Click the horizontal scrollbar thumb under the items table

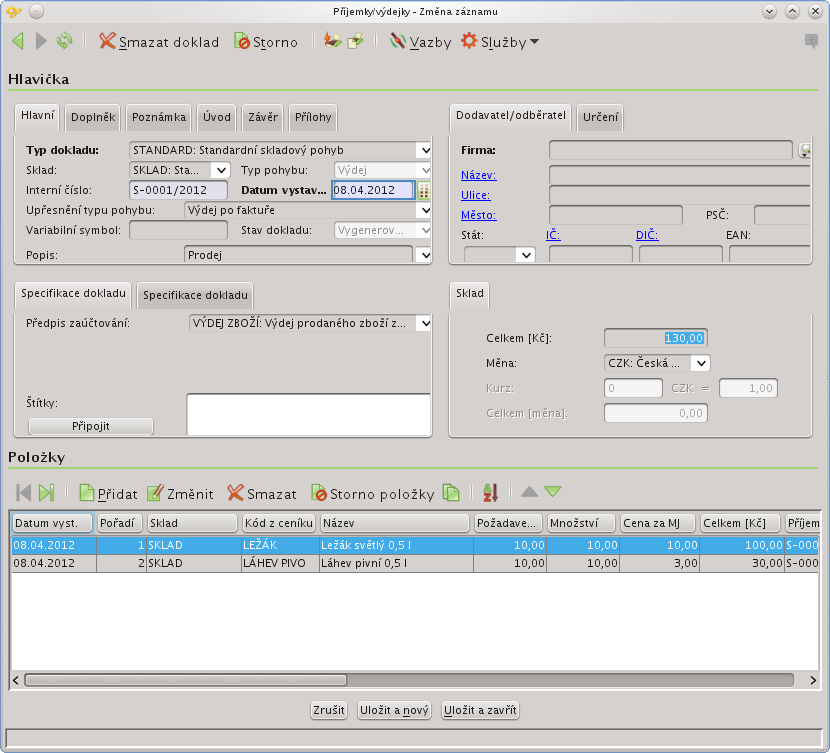point(186,680)
